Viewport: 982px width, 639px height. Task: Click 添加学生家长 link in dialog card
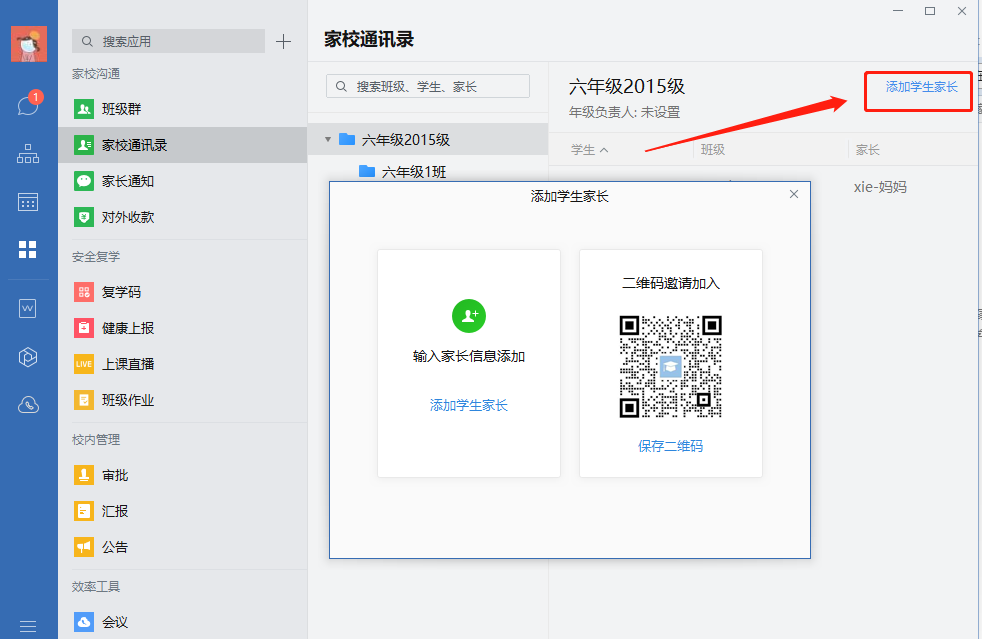coord(468,405)
